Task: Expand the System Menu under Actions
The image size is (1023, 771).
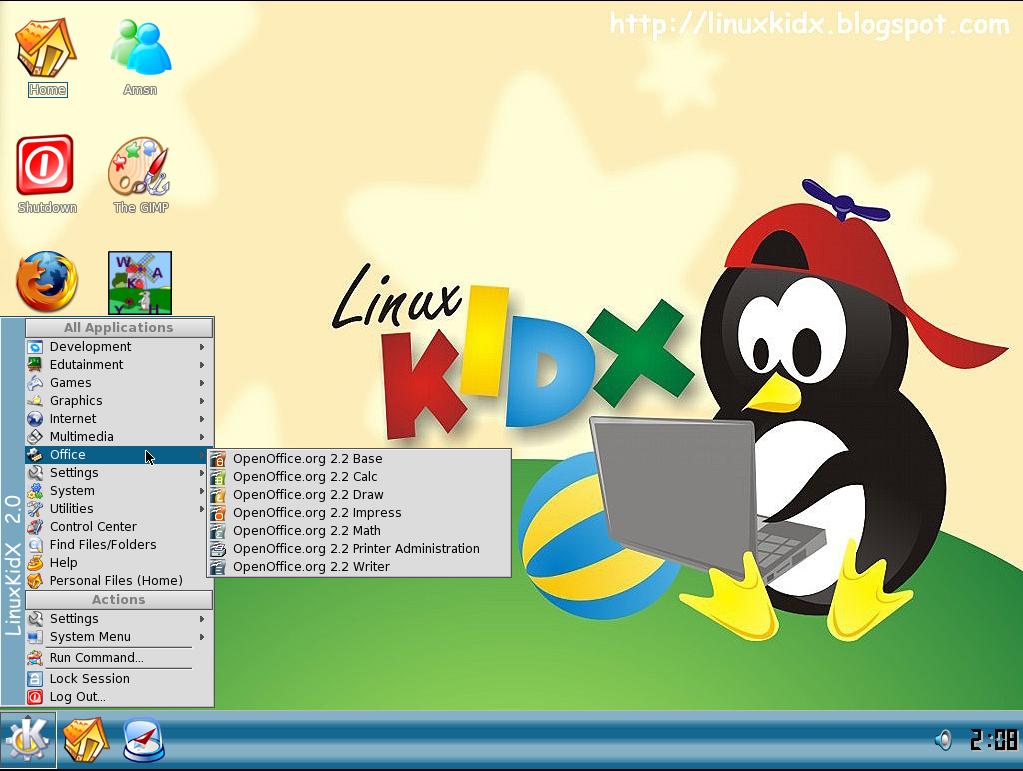Action: 92,636
